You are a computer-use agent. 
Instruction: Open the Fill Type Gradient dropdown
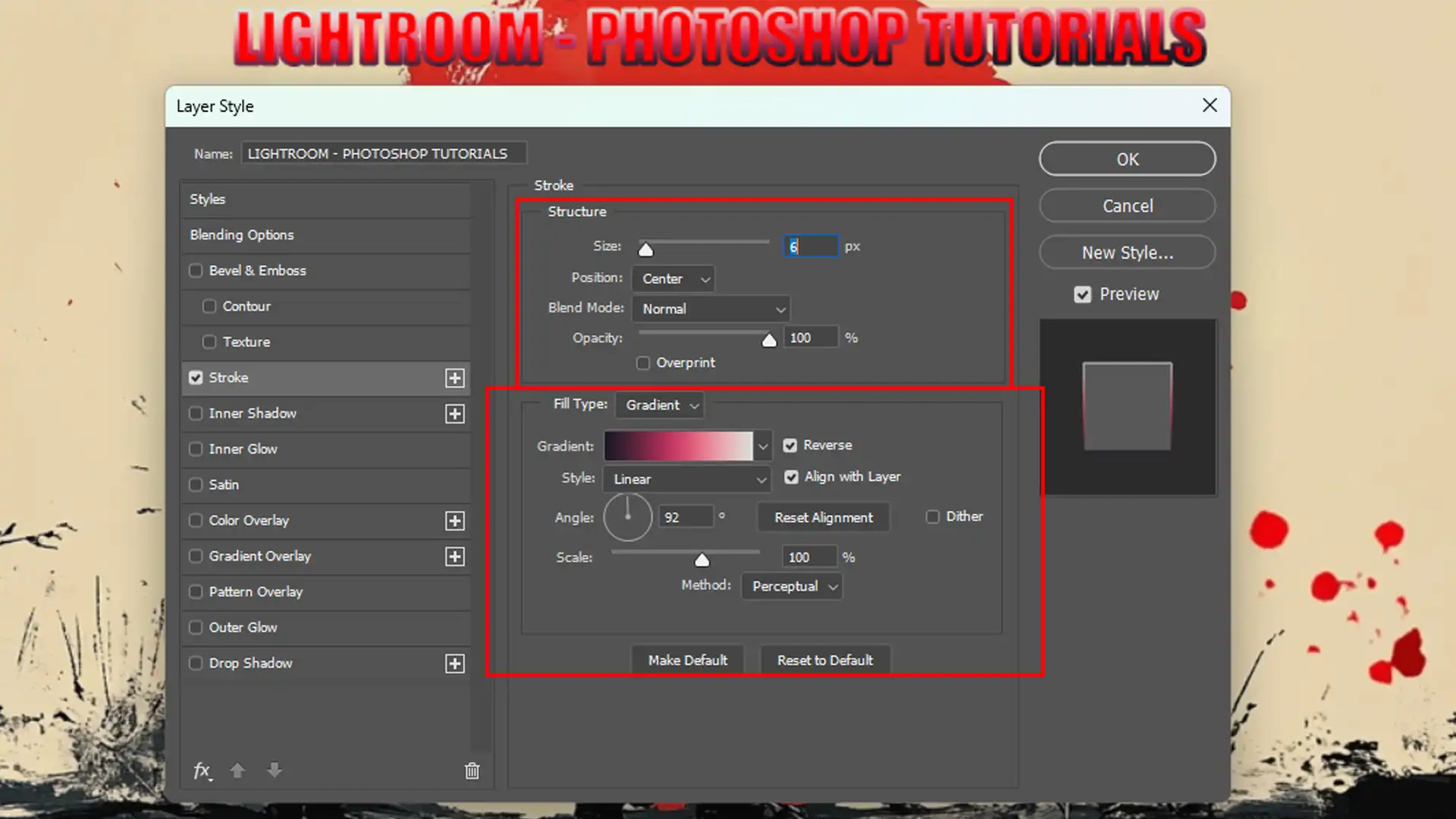click(661, 405)
